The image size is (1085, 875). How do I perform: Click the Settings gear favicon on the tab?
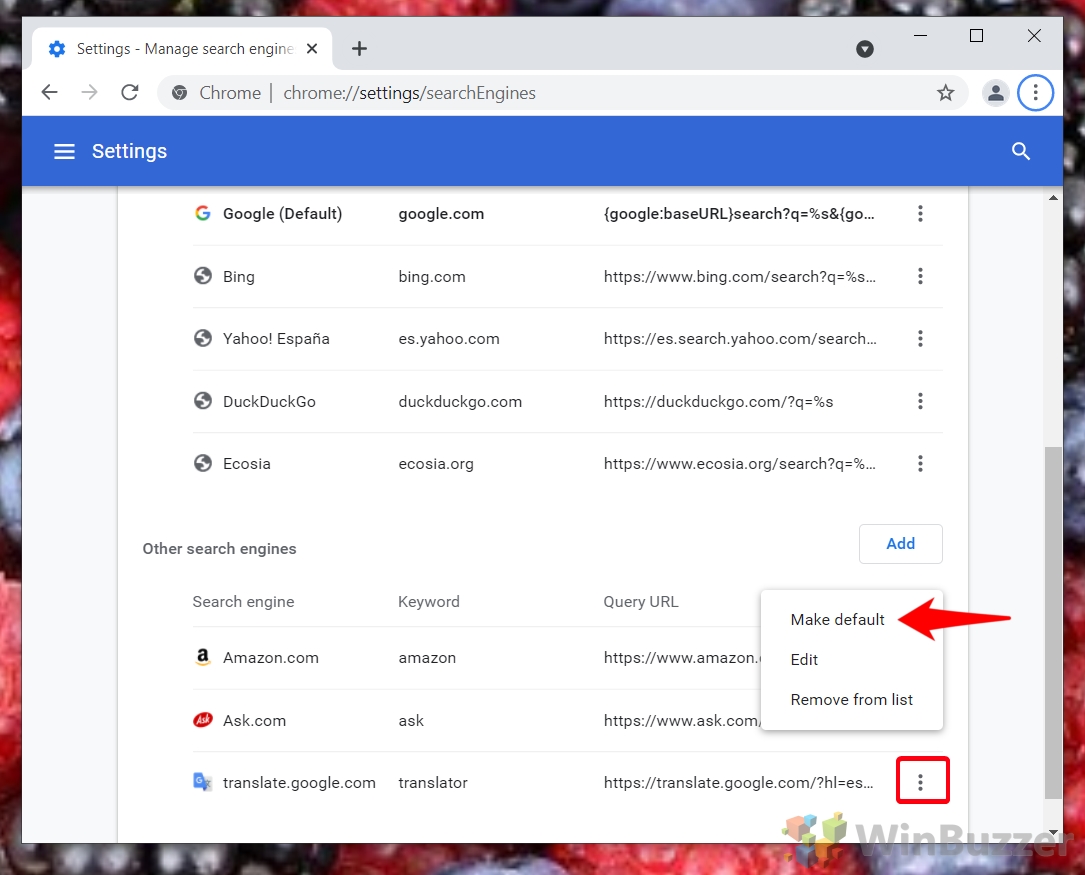coord(57,49)
